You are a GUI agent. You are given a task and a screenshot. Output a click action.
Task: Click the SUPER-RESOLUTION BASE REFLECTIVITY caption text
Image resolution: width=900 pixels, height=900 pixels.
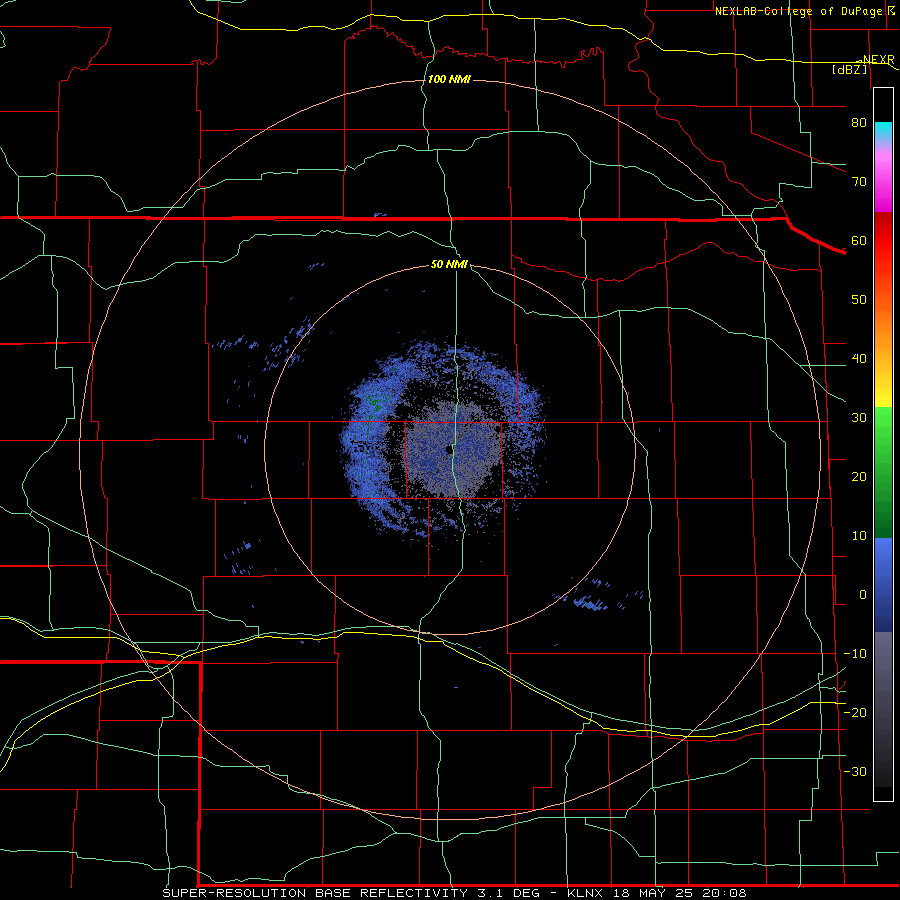[315, 893]
